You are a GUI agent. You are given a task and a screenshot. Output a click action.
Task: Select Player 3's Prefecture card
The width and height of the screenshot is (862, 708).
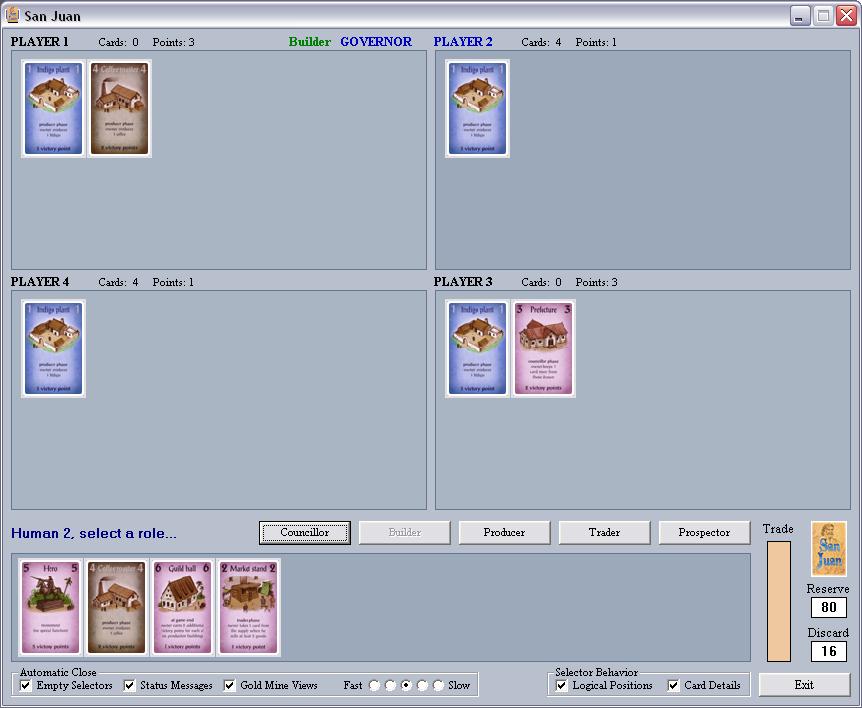tap(543, 349)
